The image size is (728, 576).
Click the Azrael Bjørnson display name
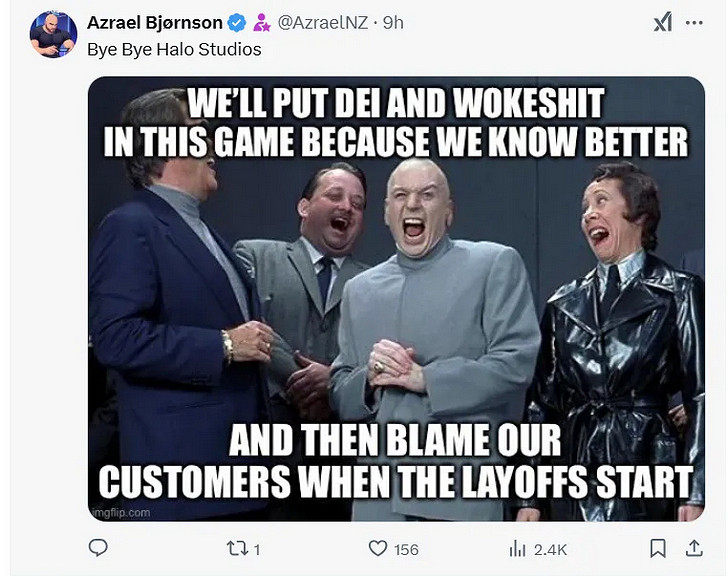(155, 22)
